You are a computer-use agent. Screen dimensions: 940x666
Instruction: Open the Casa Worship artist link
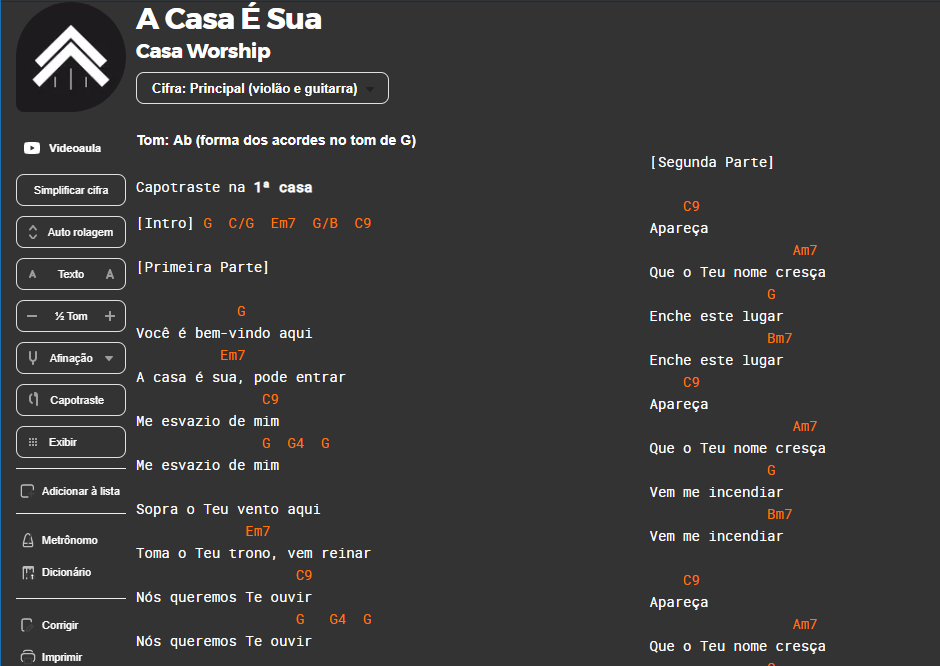(203, 51)
